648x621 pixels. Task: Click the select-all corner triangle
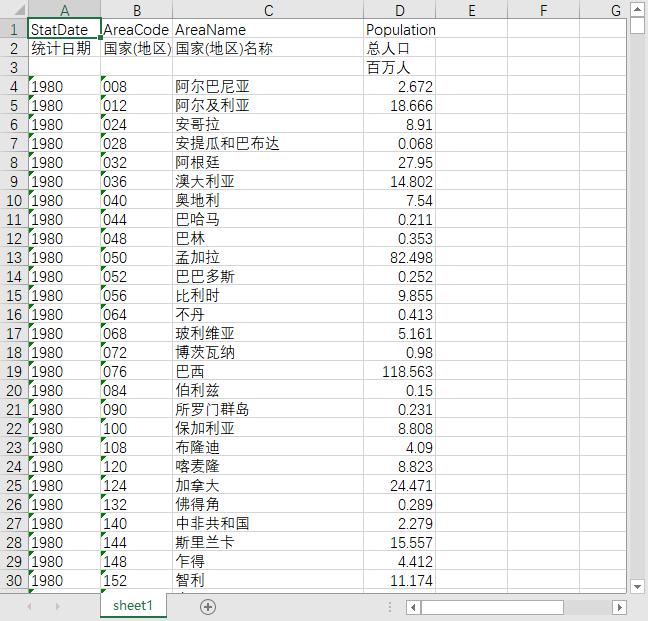click(x=17, y=9)
